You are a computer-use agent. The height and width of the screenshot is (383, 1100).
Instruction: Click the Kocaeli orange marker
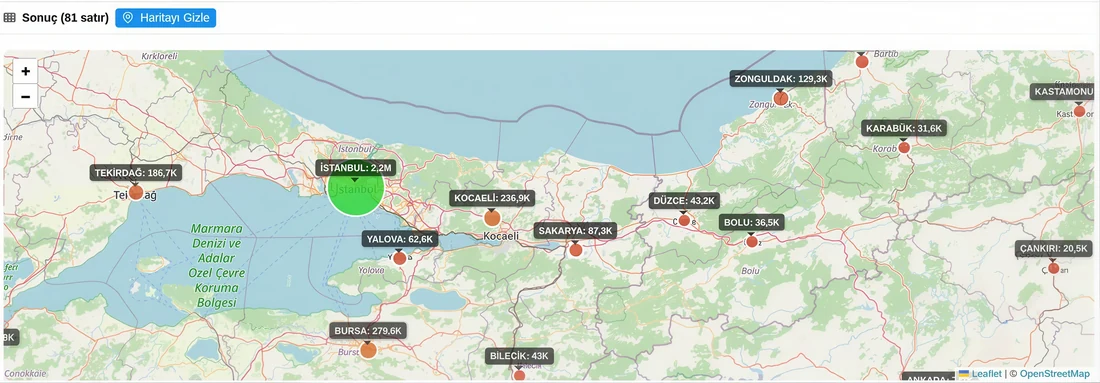coord(492,218)
